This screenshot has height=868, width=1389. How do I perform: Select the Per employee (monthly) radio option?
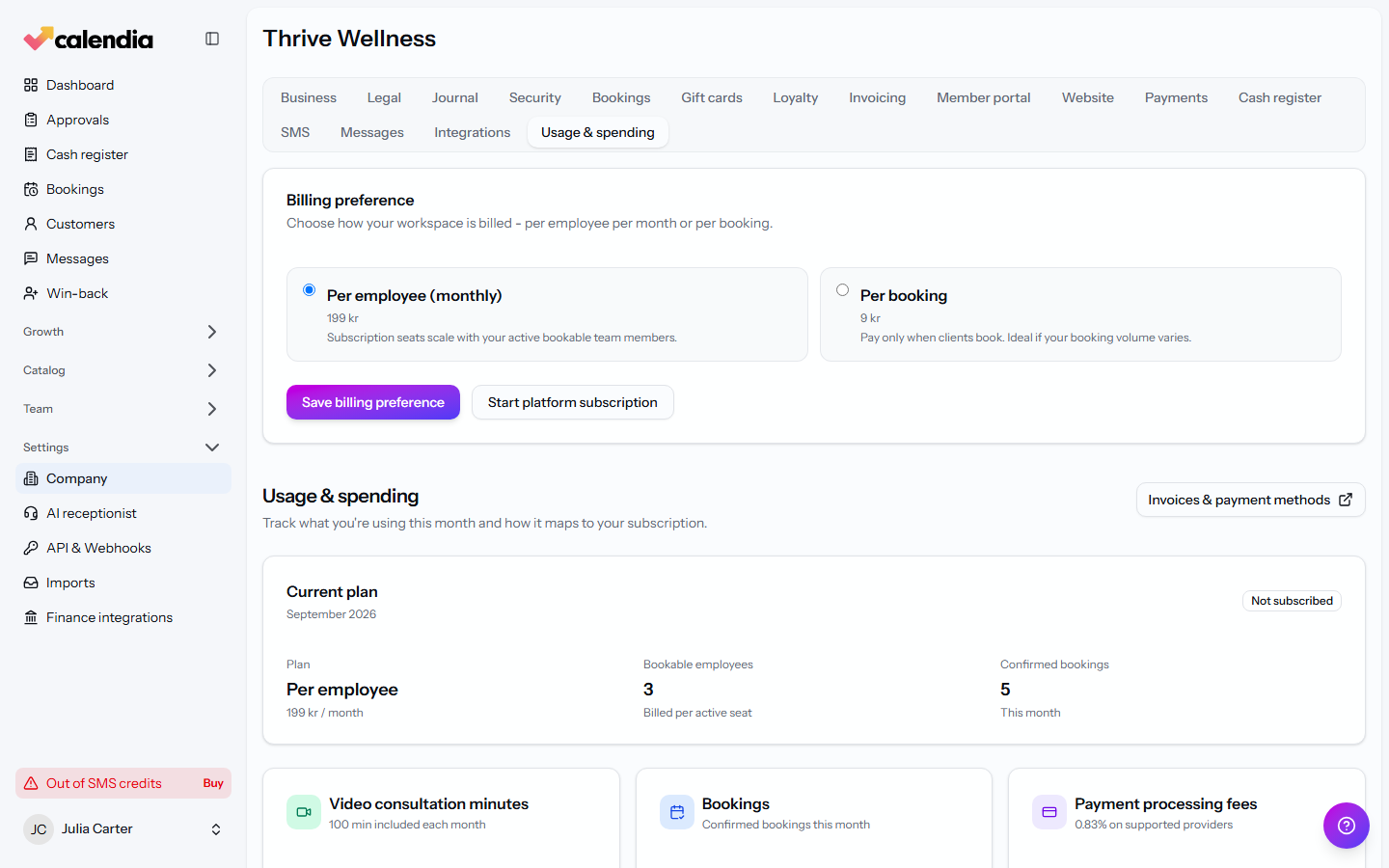coord(309,289)
